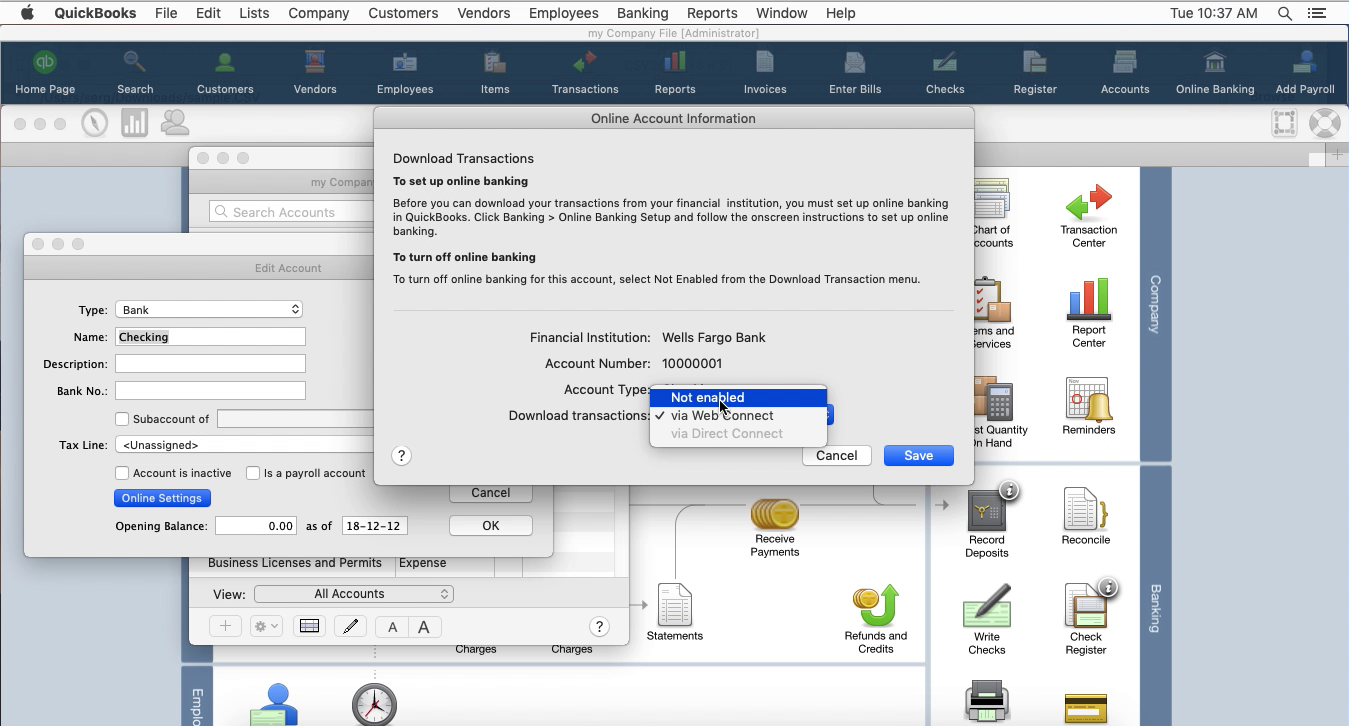Open Transaction Center on the home page

coord(1088,215)
